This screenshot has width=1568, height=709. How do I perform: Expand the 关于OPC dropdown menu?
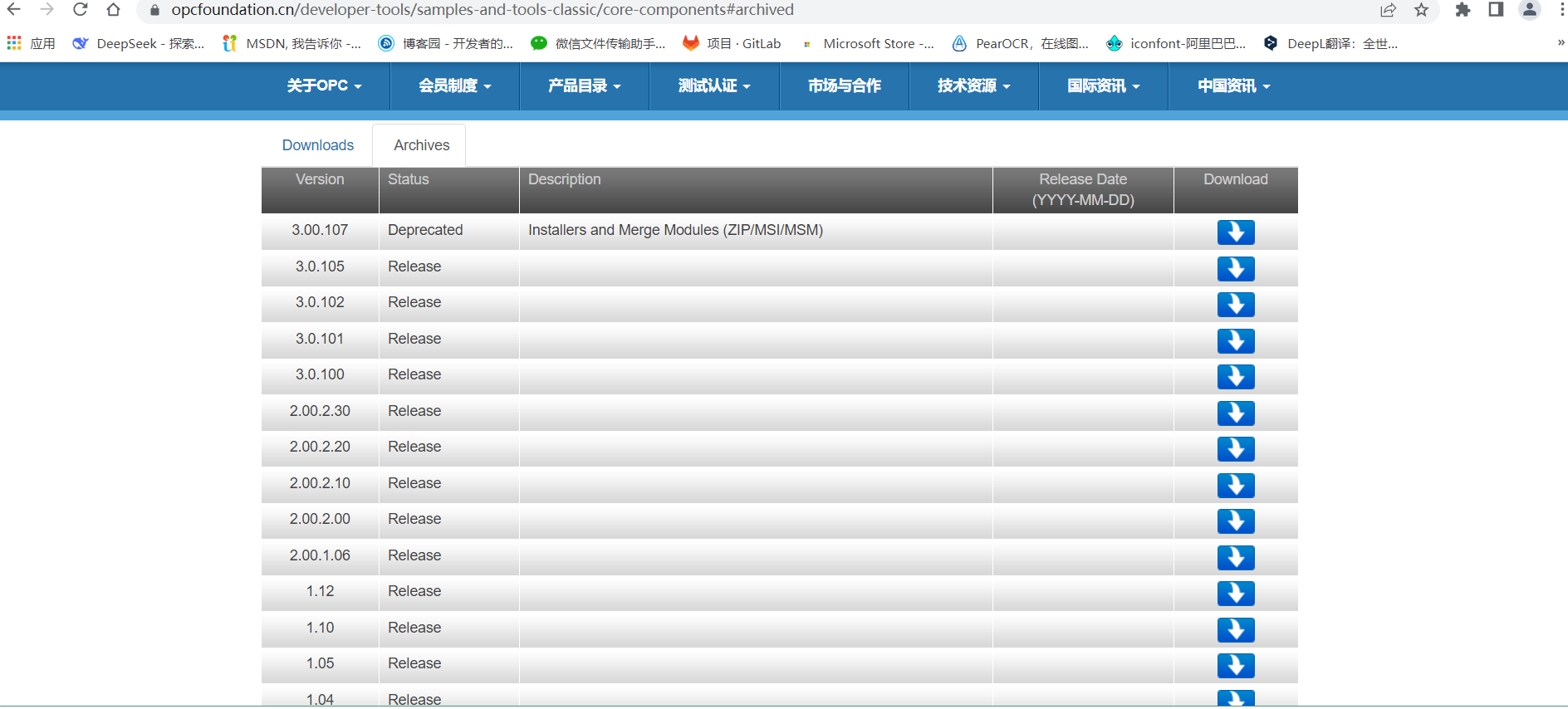click(325, 86)
